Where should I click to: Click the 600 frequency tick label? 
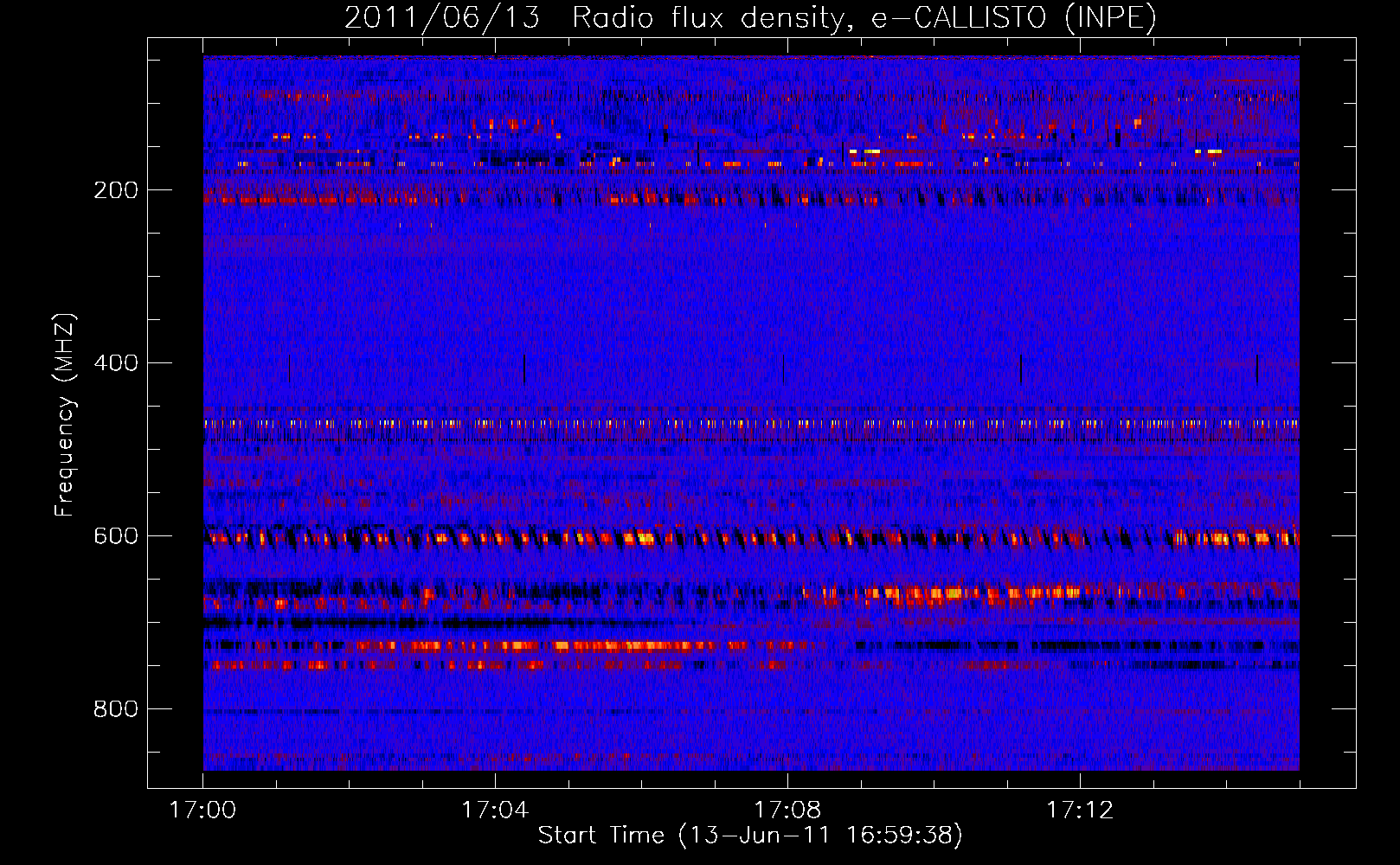116,536
